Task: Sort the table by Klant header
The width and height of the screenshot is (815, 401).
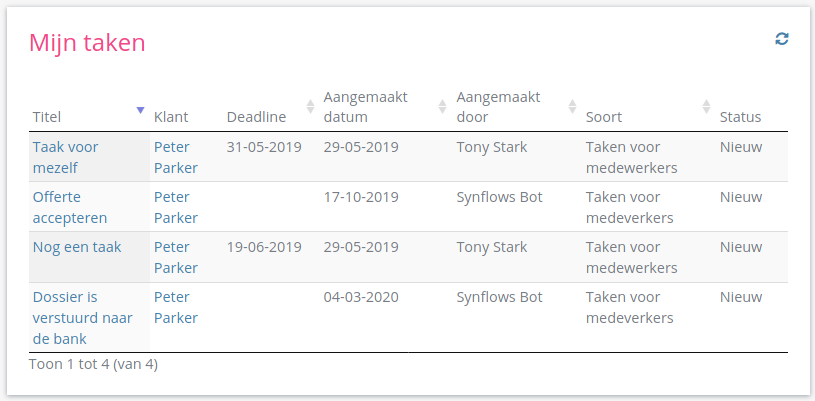Action: 171,117
